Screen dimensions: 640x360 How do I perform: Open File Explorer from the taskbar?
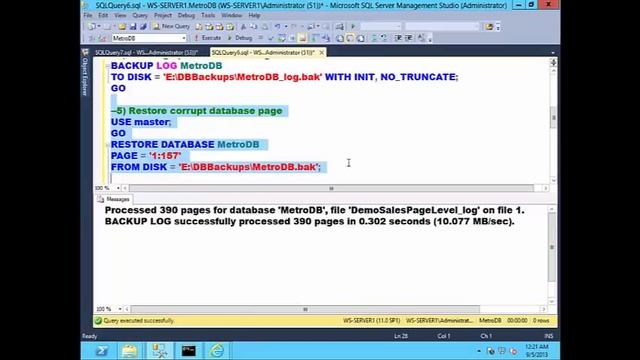coord(129,351)
